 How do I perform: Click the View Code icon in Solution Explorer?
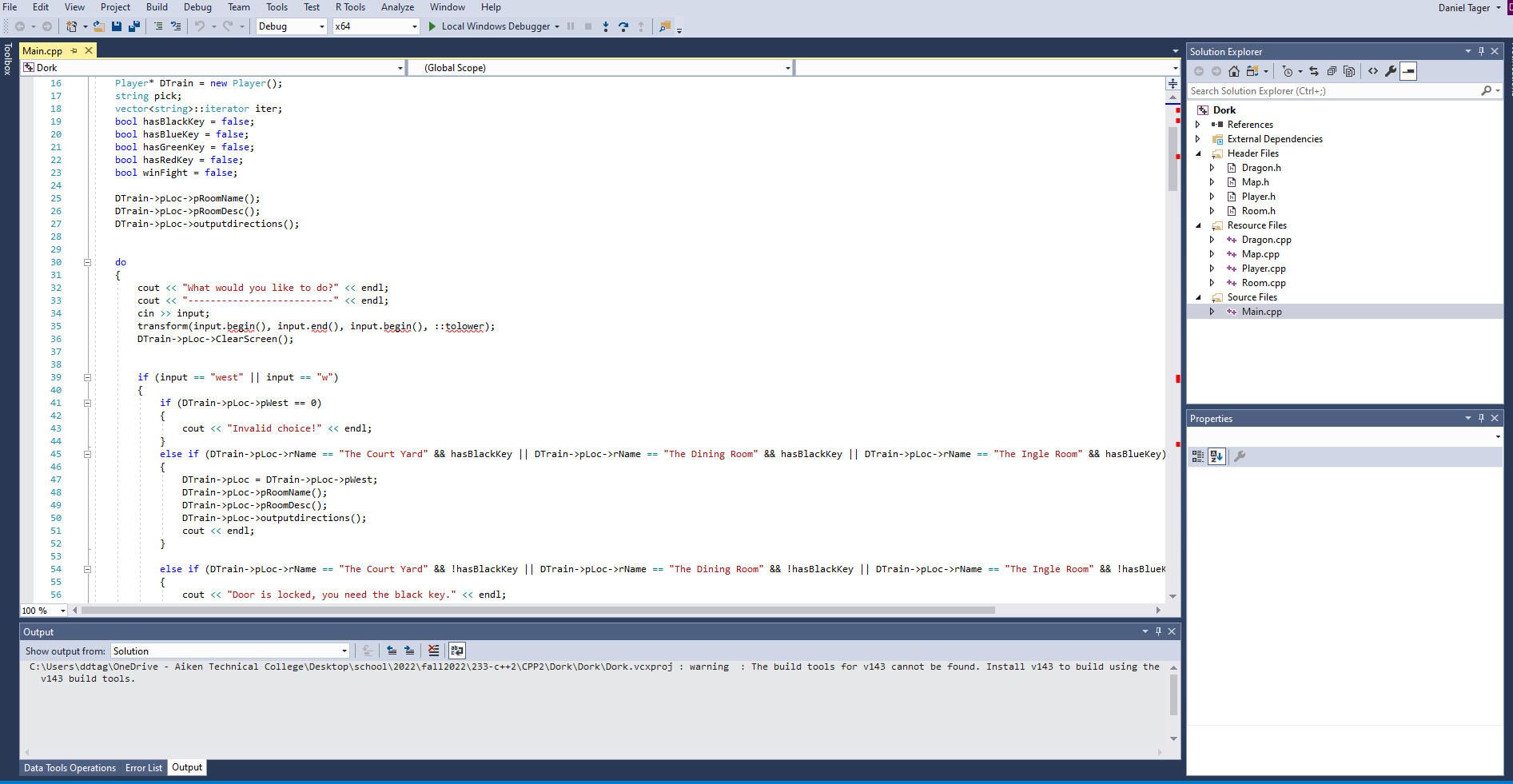pyautogui.click(x=1373, y=71)
